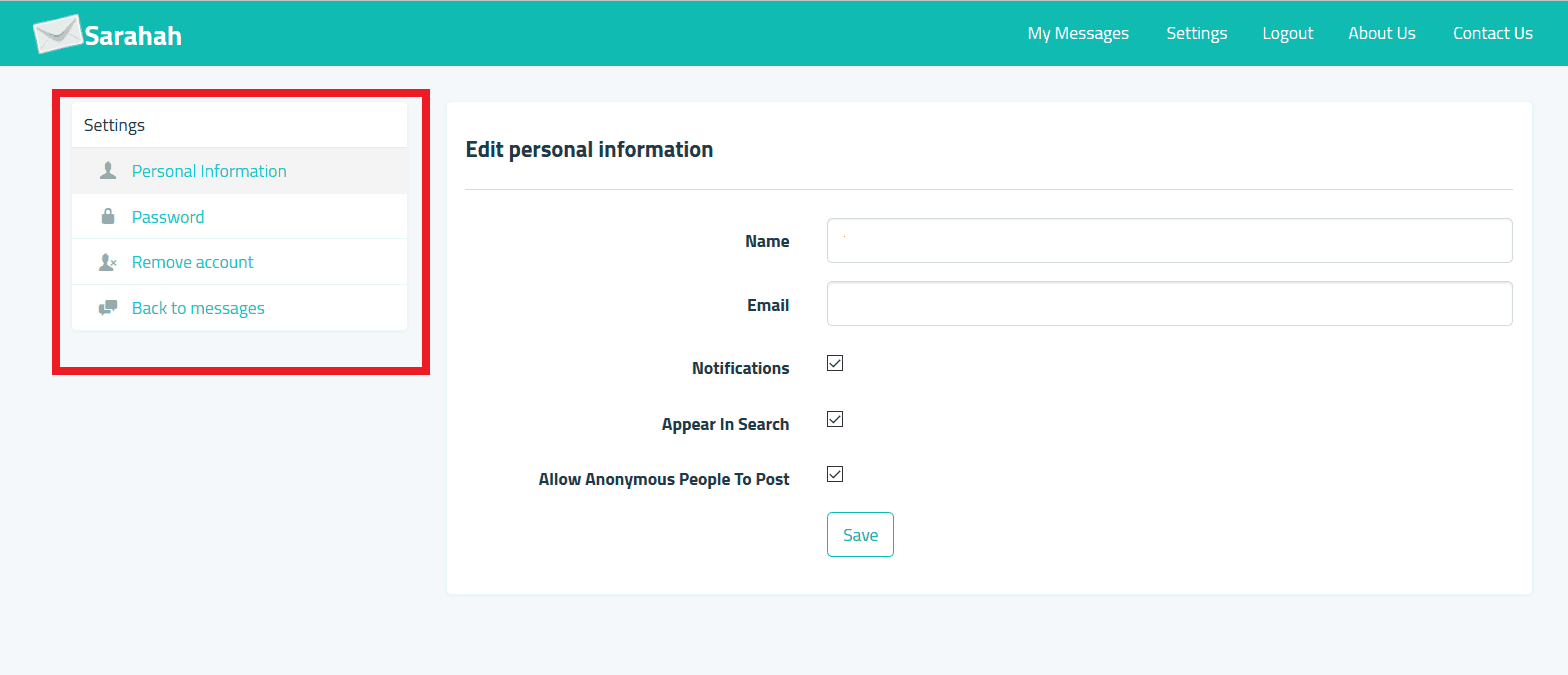
Task: Select the Personal Information sidebar link
Action: click(209, 171)
